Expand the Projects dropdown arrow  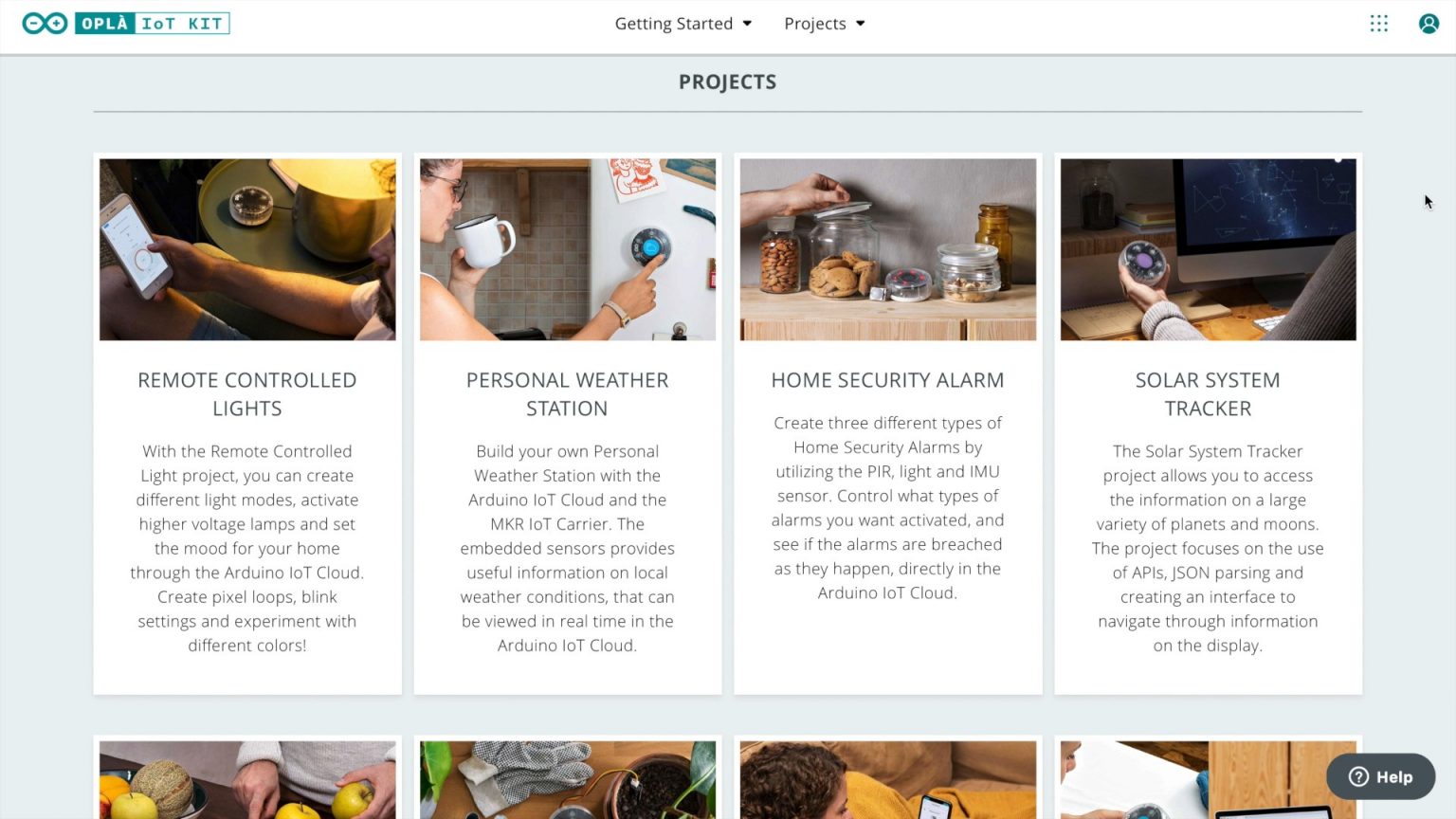860,24
